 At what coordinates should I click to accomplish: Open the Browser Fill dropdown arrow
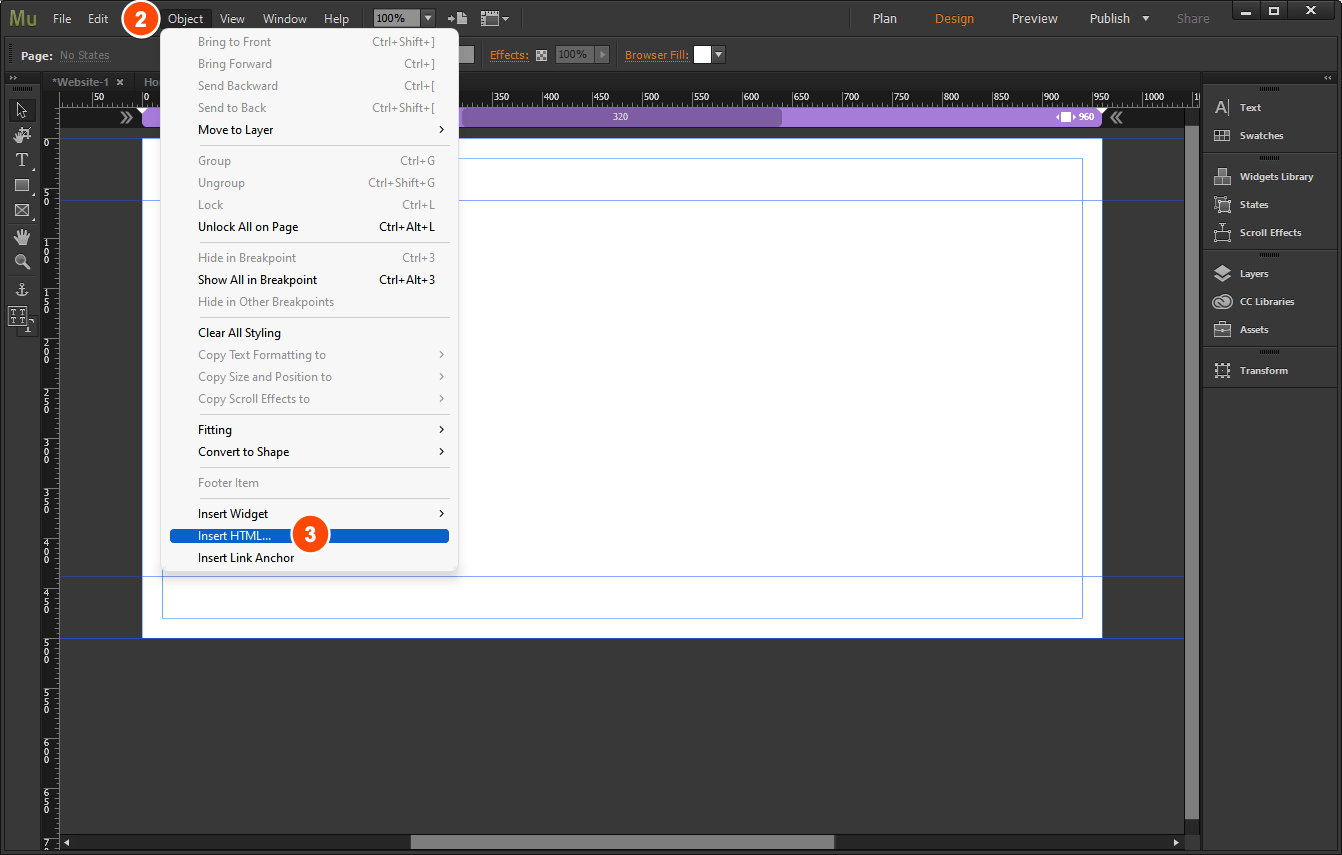click(x=718, y=55)
